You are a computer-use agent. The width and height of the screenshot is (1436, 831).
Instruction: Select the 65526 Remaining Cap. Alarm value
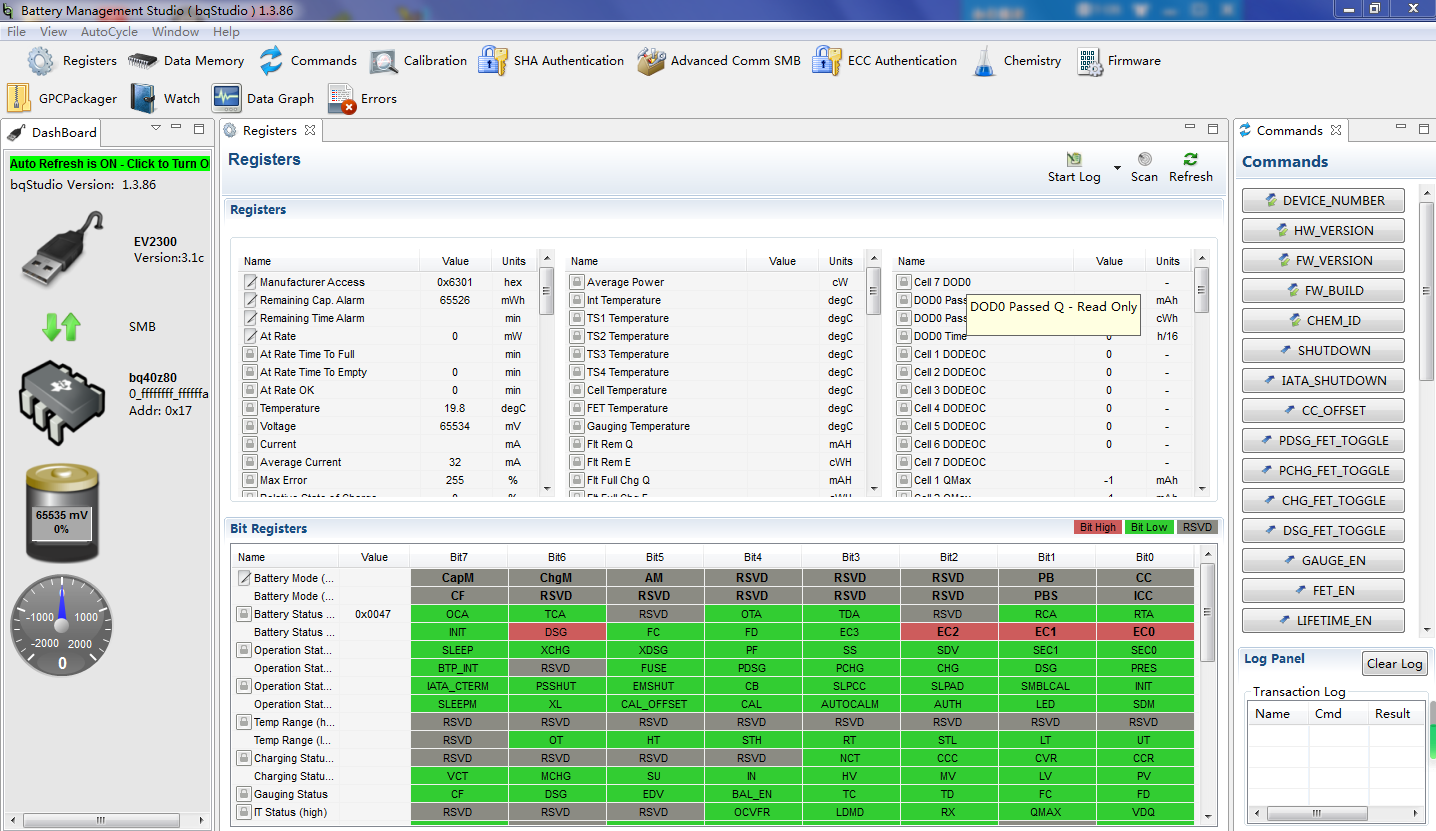tap(455, 300)
